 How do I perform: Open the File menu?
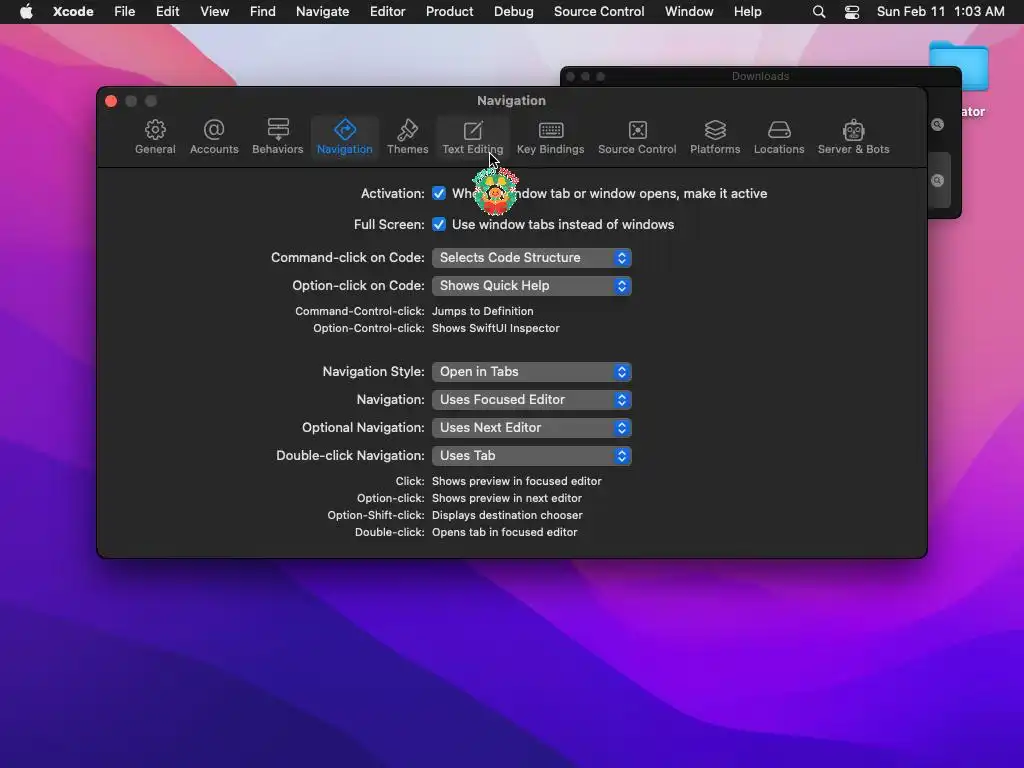[124, 12]
